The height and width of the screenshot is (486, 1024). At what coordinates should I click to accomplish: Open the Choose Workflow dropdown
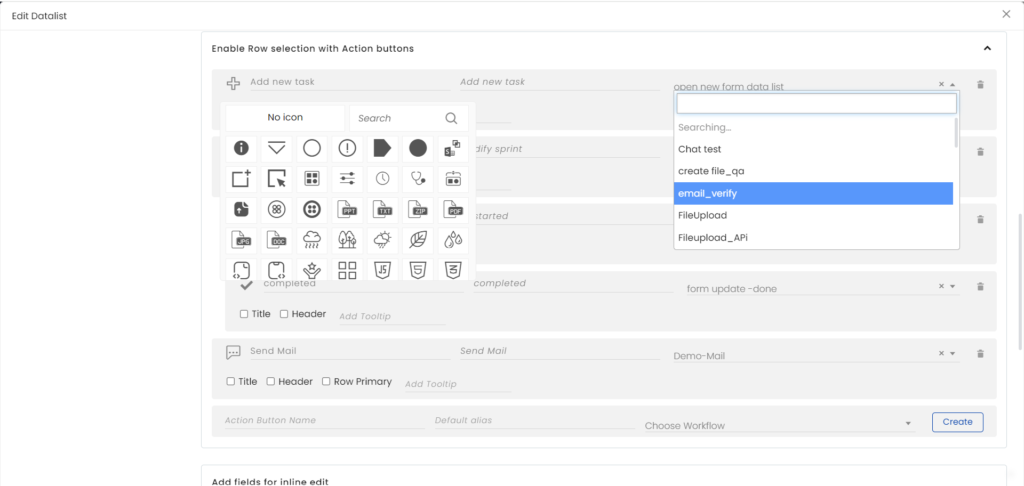[x=778, y=425]
